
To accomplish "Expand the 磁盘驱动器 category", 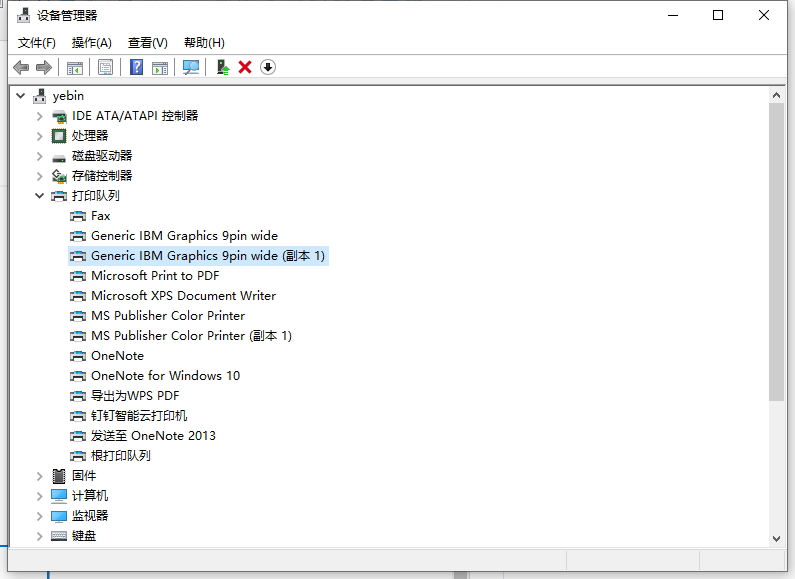I will tap(40, 156).
